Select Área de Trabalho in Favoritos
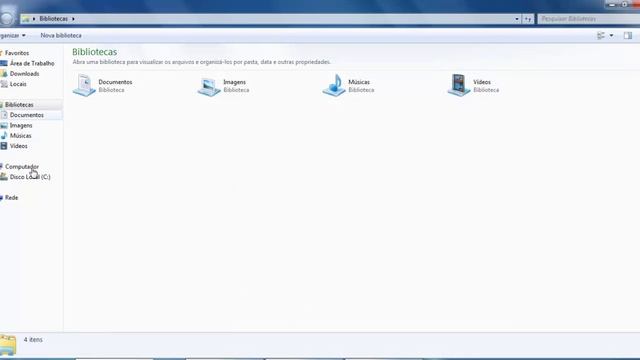 tap(32, 63)
